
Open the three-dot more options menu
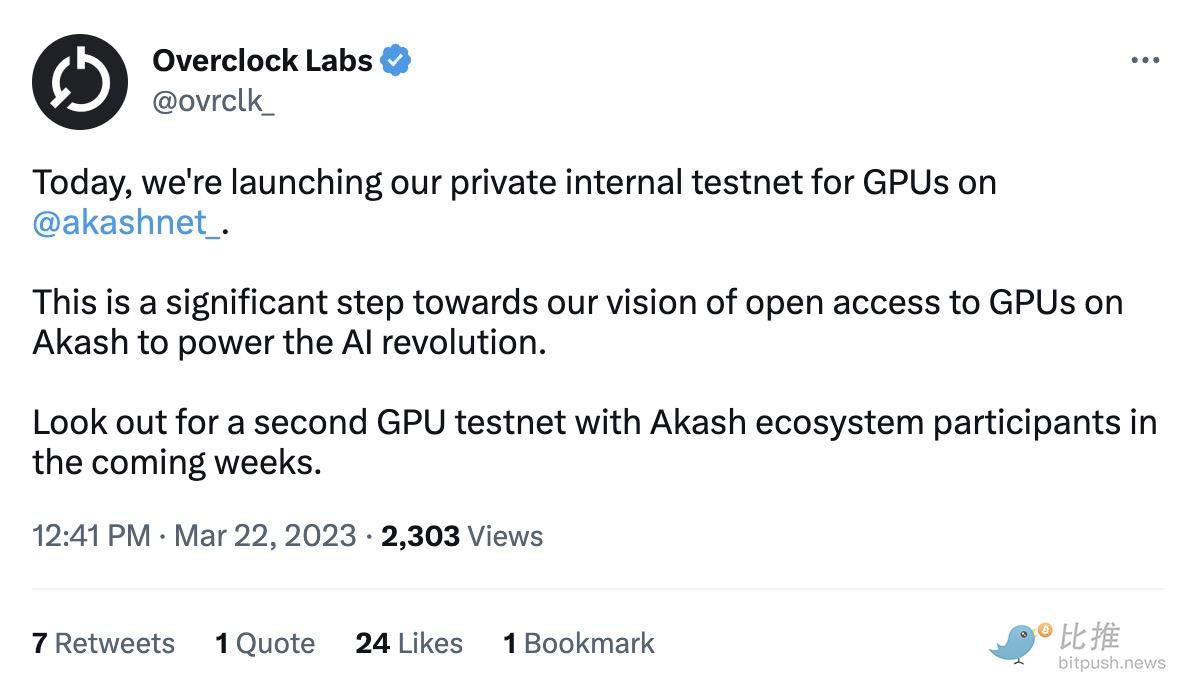1145,60
